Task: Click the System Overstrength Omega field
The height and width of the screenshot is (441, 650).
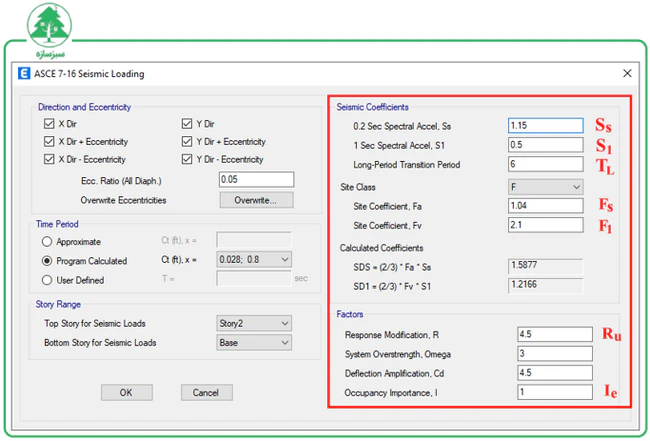Action: pyautogui.click(x=555, y=354)
